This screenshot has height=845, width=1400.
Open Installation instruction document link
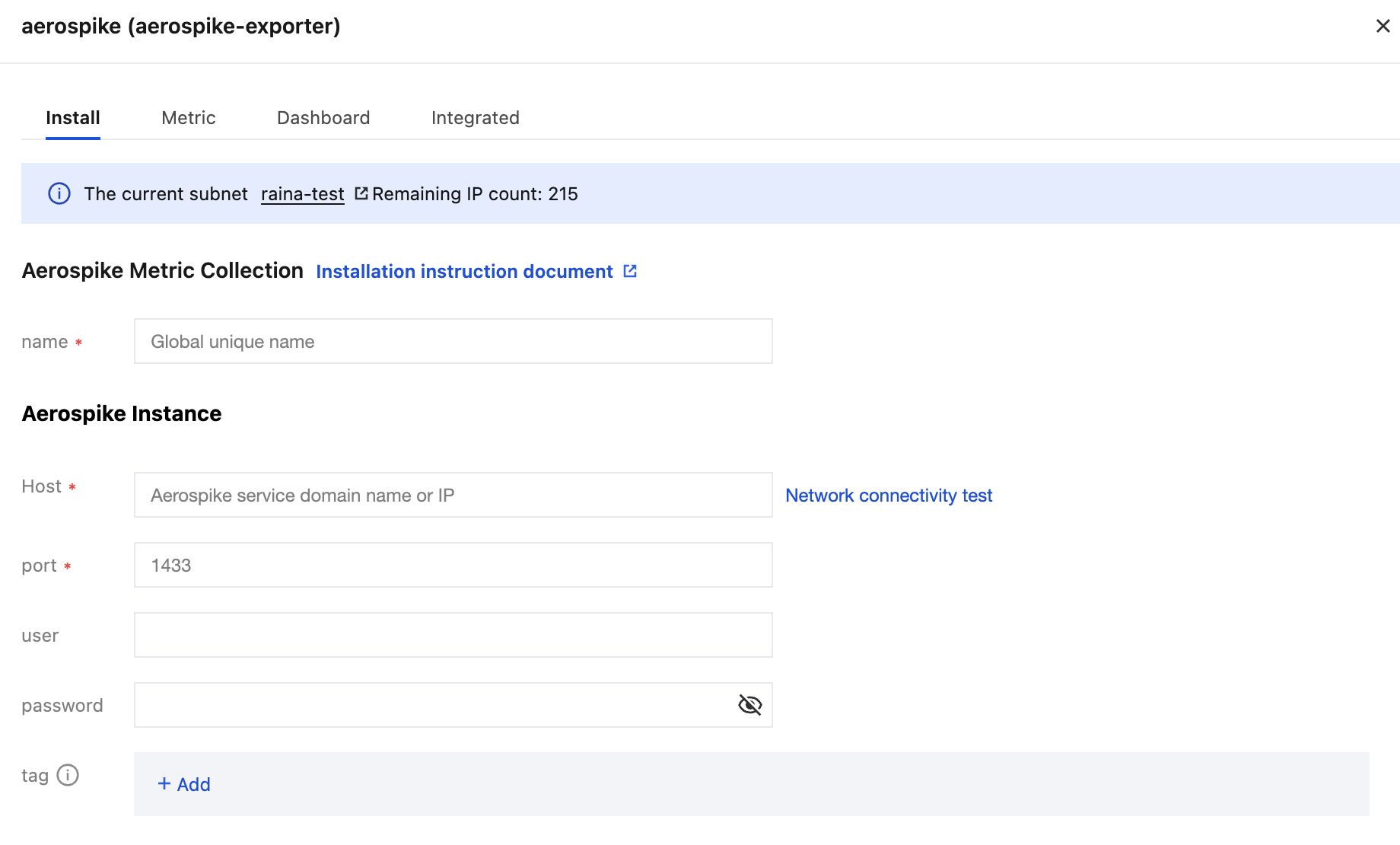[464, 272]
